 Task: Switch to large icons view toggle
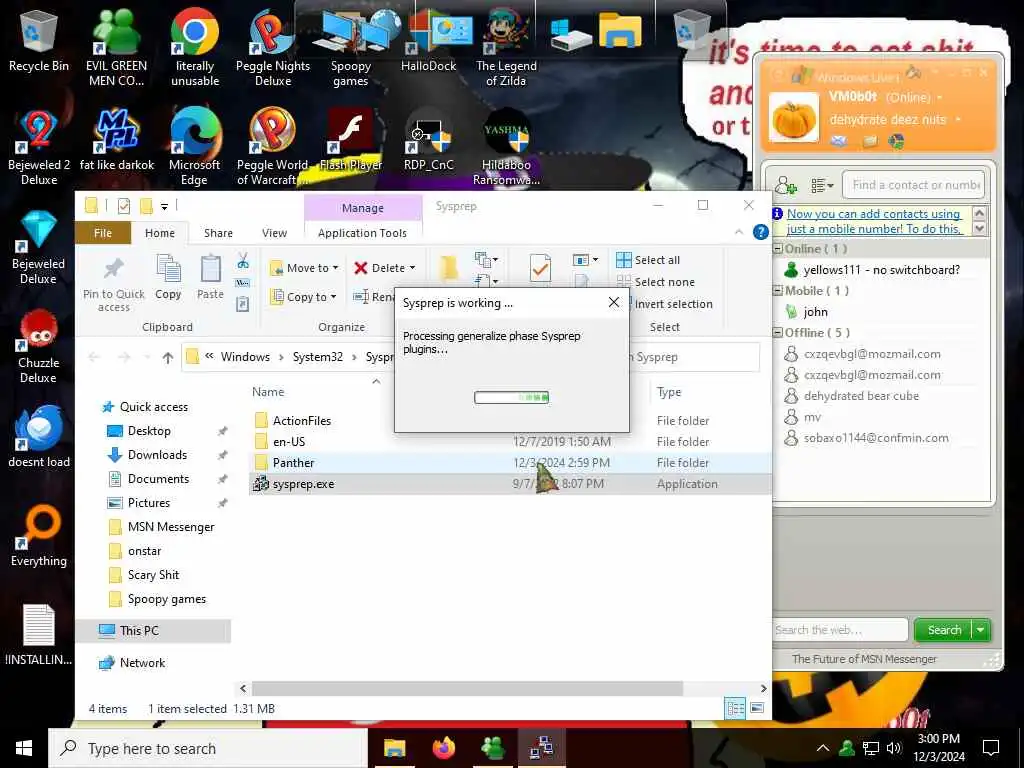coord(757,708)
